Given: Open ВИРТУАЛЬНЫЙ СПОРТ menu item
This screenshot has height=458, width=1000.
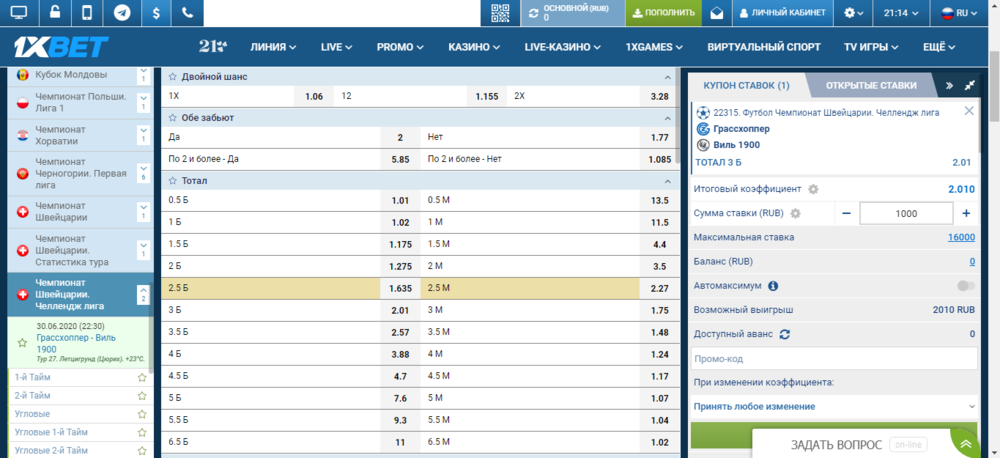Looking at the screenshot, I should [x=763, y=47].
